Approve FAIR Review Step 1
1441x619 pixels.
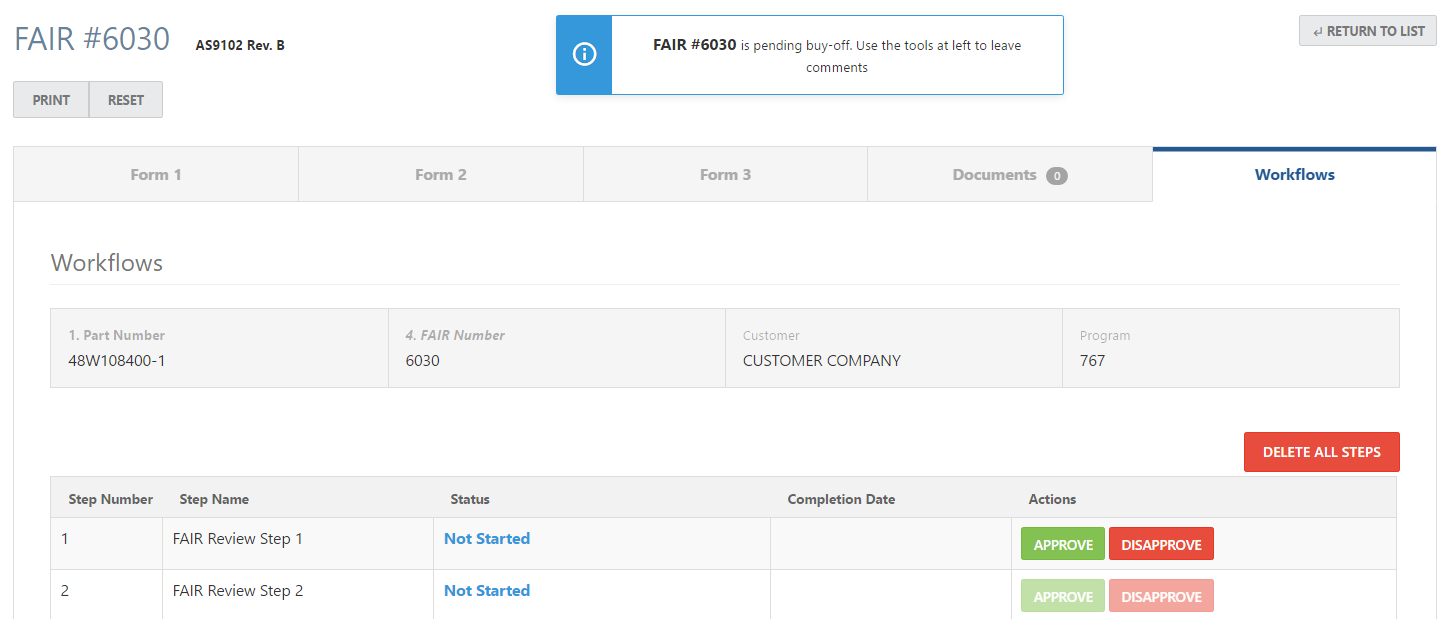coord(1063,545)
